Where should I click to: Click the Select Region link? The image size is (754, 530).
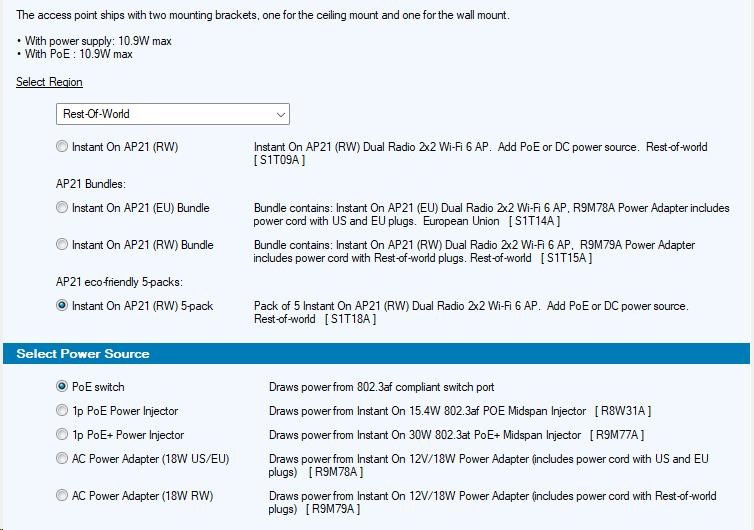(49, 82)
